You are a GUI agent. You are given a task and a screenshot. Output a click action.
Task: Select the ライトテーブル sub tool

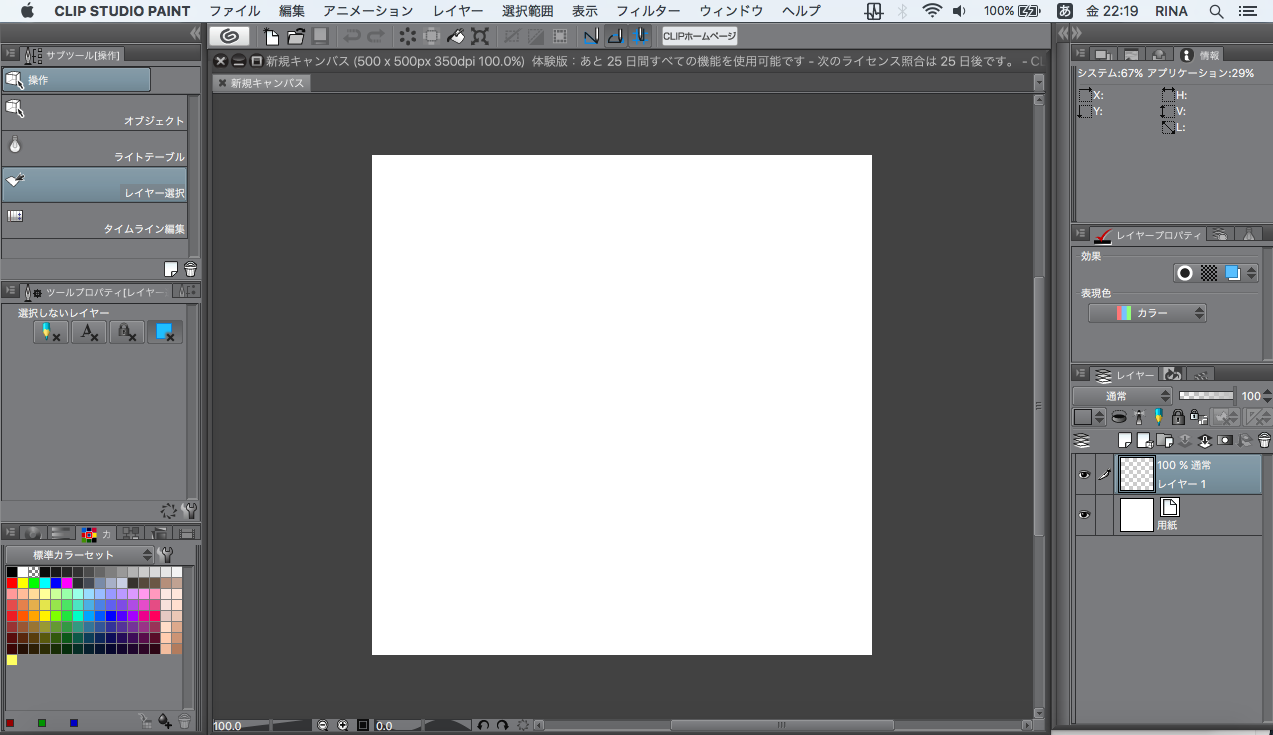(x=94, y=149)
